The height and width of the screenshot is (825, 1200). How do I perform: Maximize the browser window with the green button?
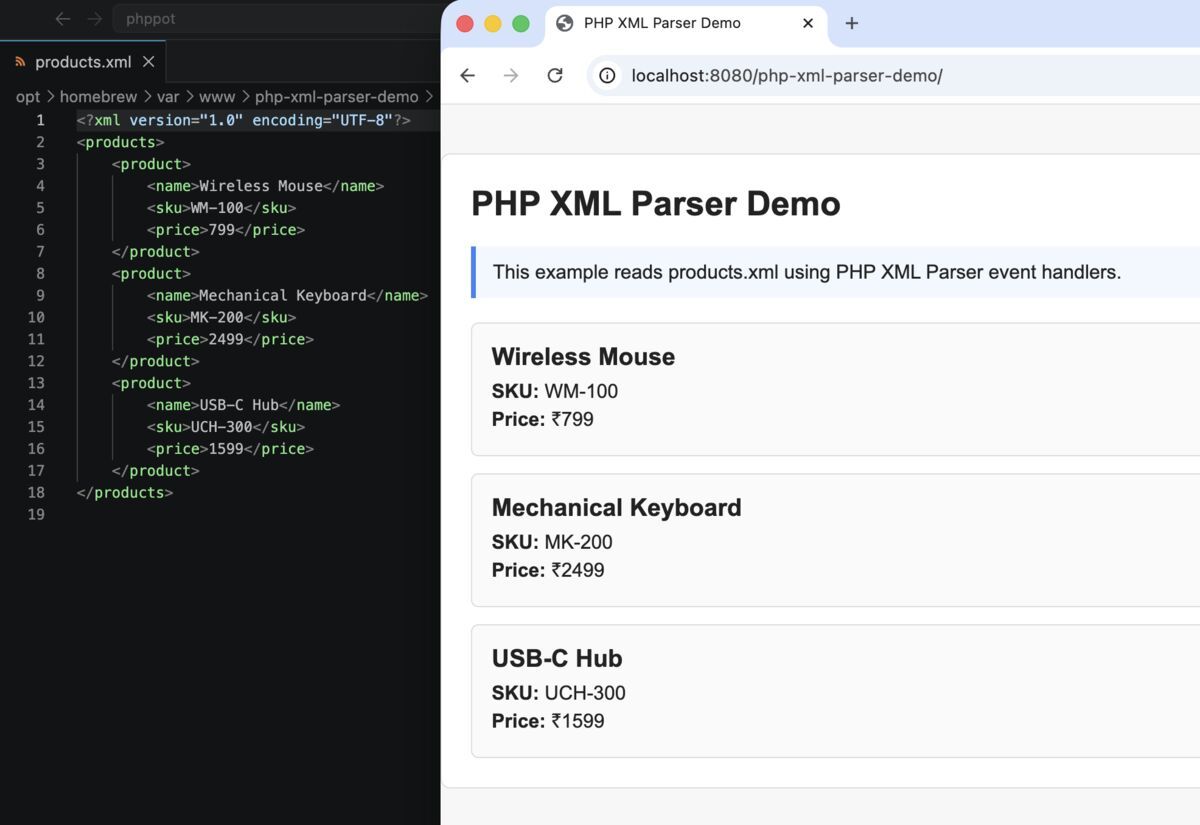tap(521, 23)
